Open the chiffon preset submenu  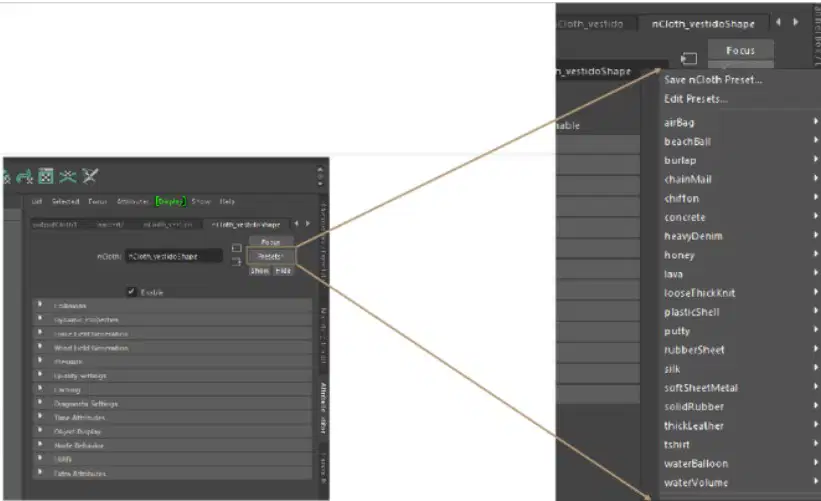740,198
